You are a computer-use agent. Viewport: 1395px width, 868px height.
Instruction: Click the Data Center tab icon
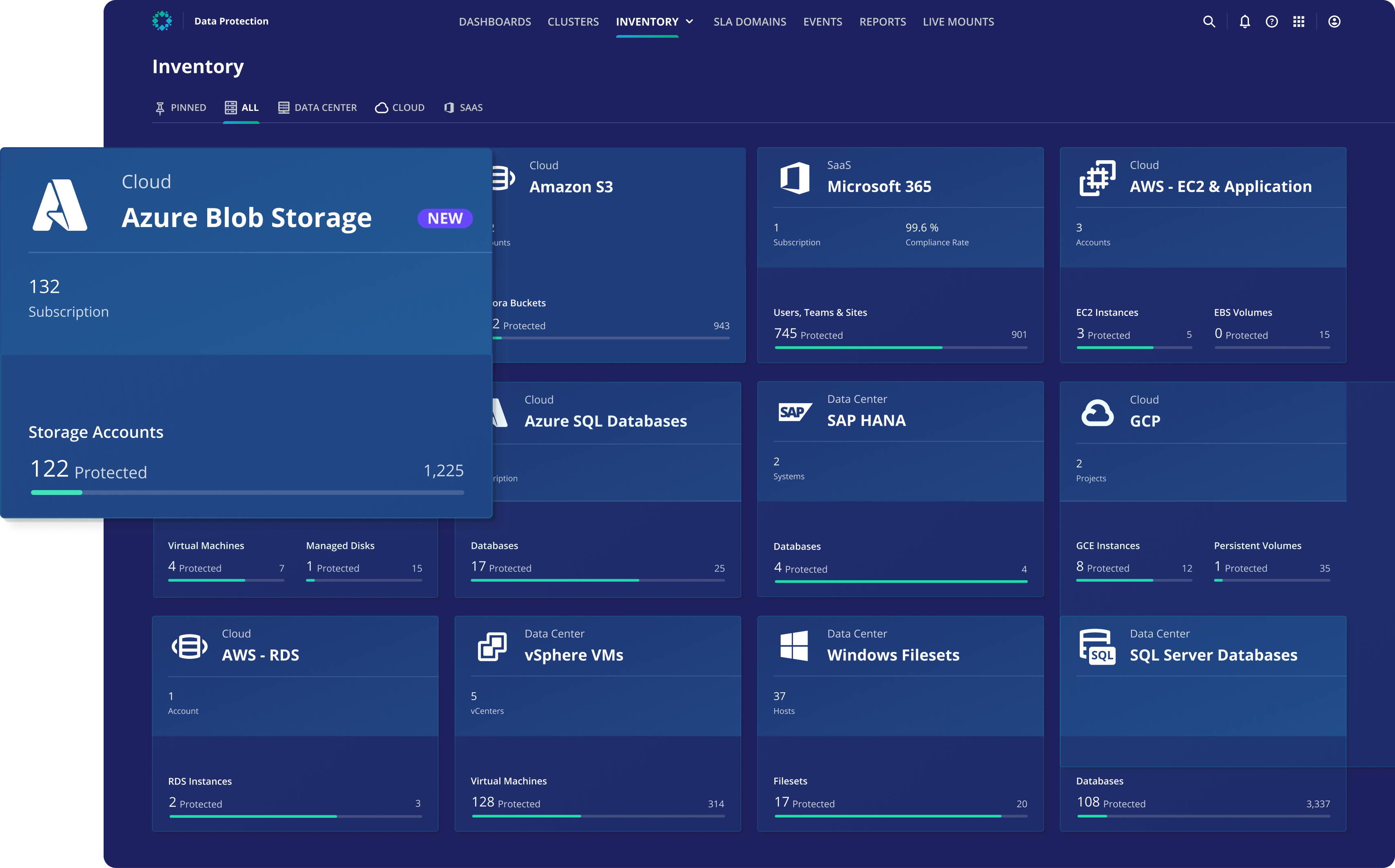(284, 107)
